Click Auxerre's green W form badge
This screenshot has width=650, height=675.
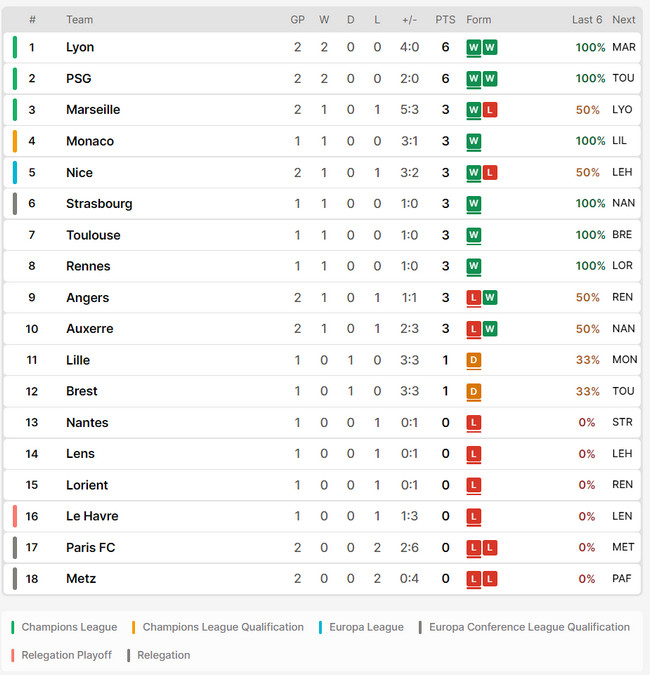tap(489, 329)
